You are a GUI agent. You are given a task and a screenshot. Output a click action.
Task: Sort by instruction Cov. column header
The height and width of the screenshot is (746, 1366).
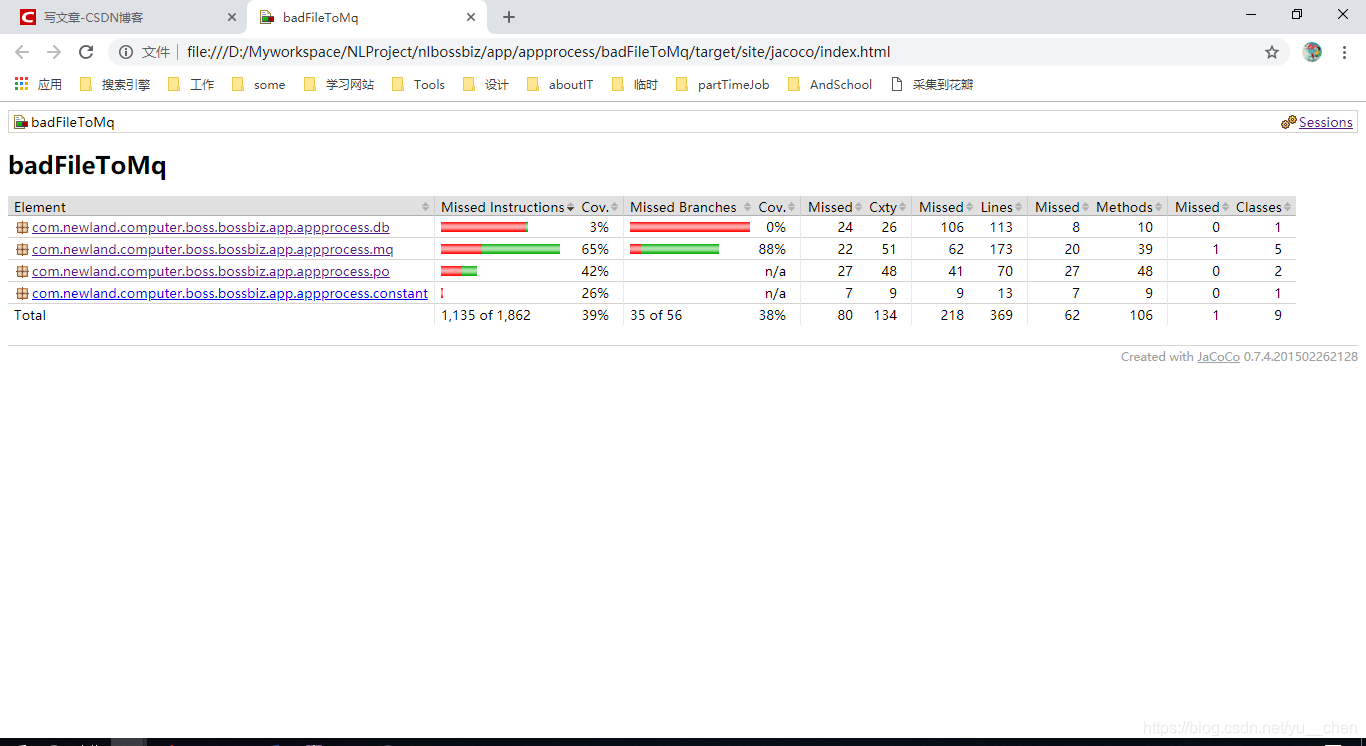tap(599, 207)
